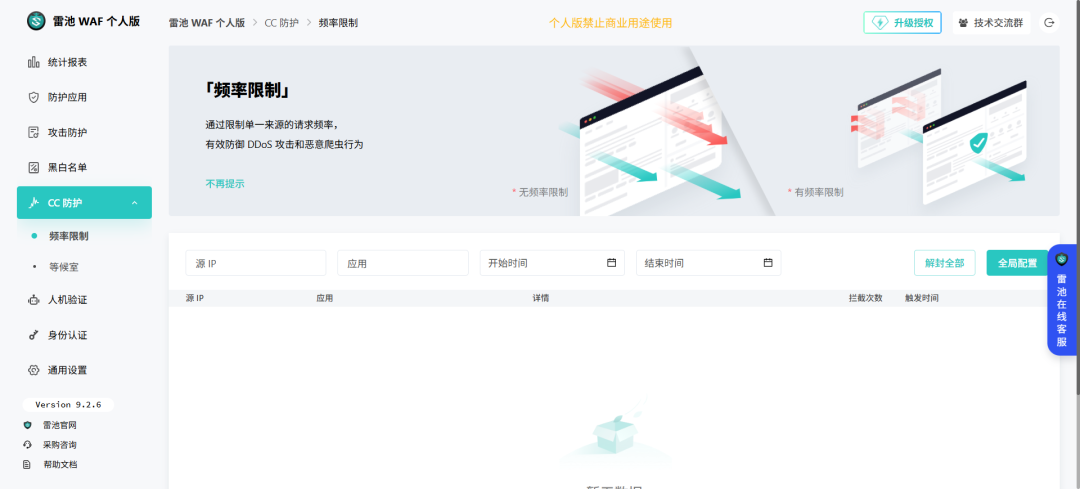Open the 技术交流群 button
The width and height of the screenshot is (1080, 489).
[991, 23]
